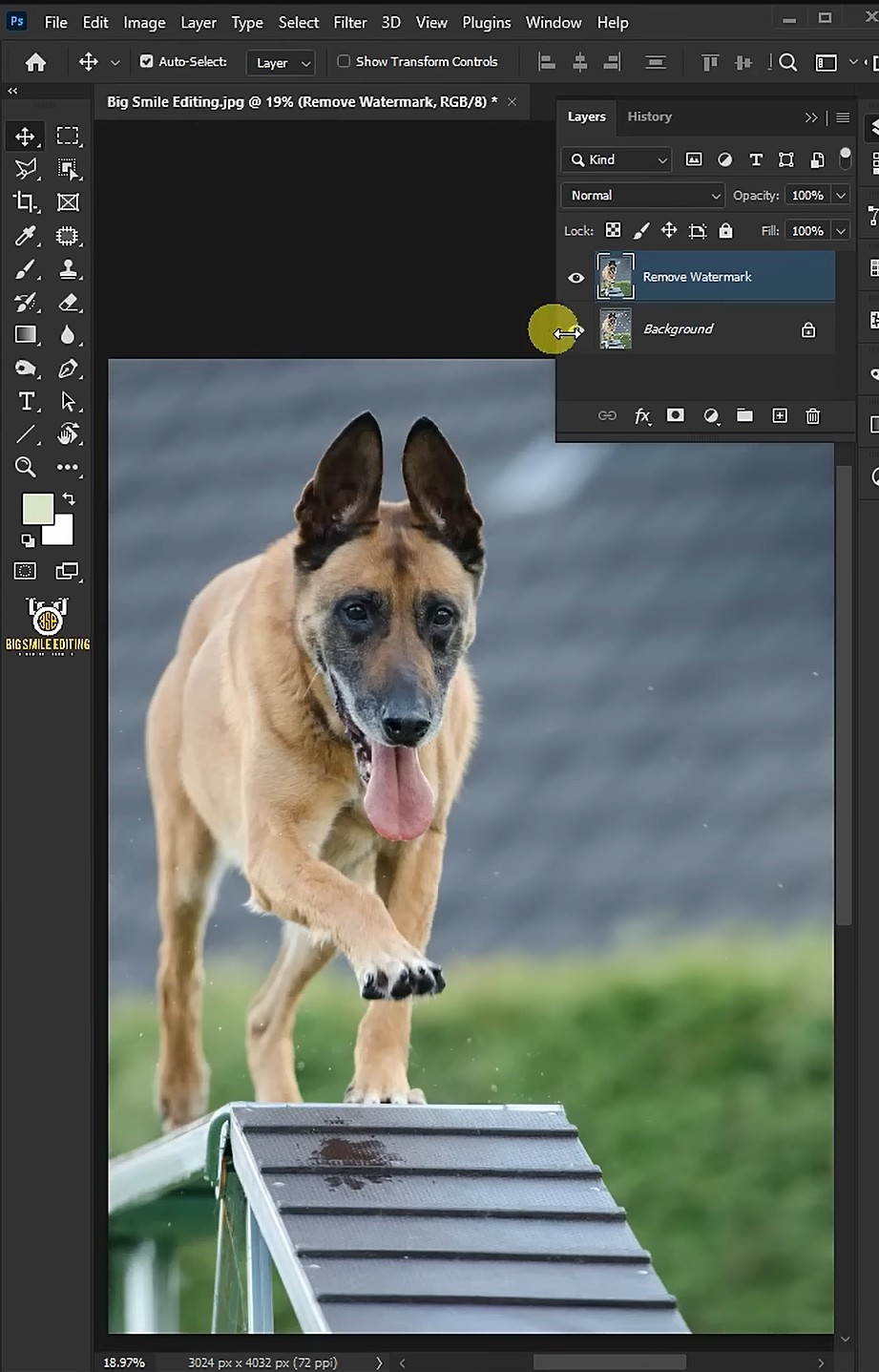879x1372 pixels.
Task: Toggle type layer filter icon
Action: pyautogui.click(x=756, y=159)
